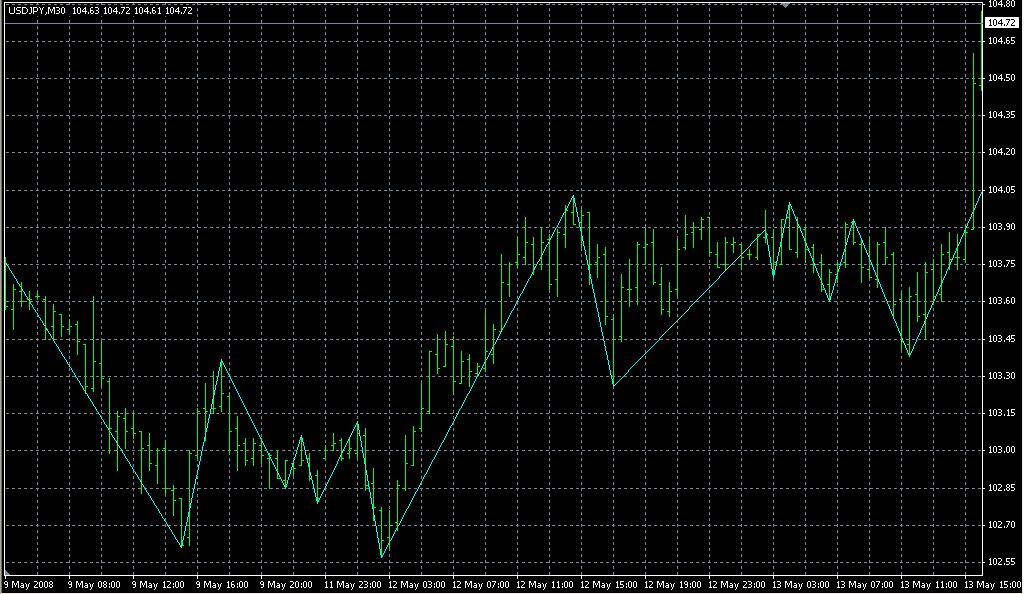Click the 12 May 19:00 time label
Screen dimensions: 1024x594
click(672, 584)
